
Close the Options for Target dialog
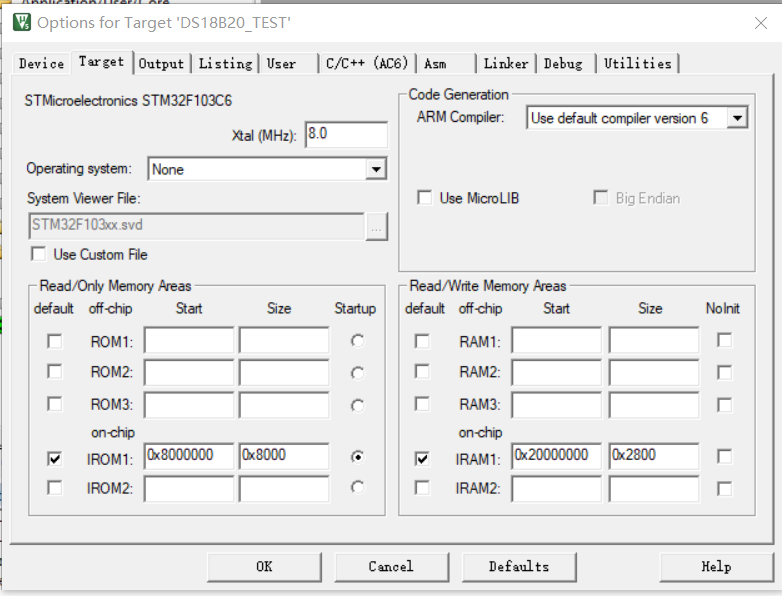761,23
